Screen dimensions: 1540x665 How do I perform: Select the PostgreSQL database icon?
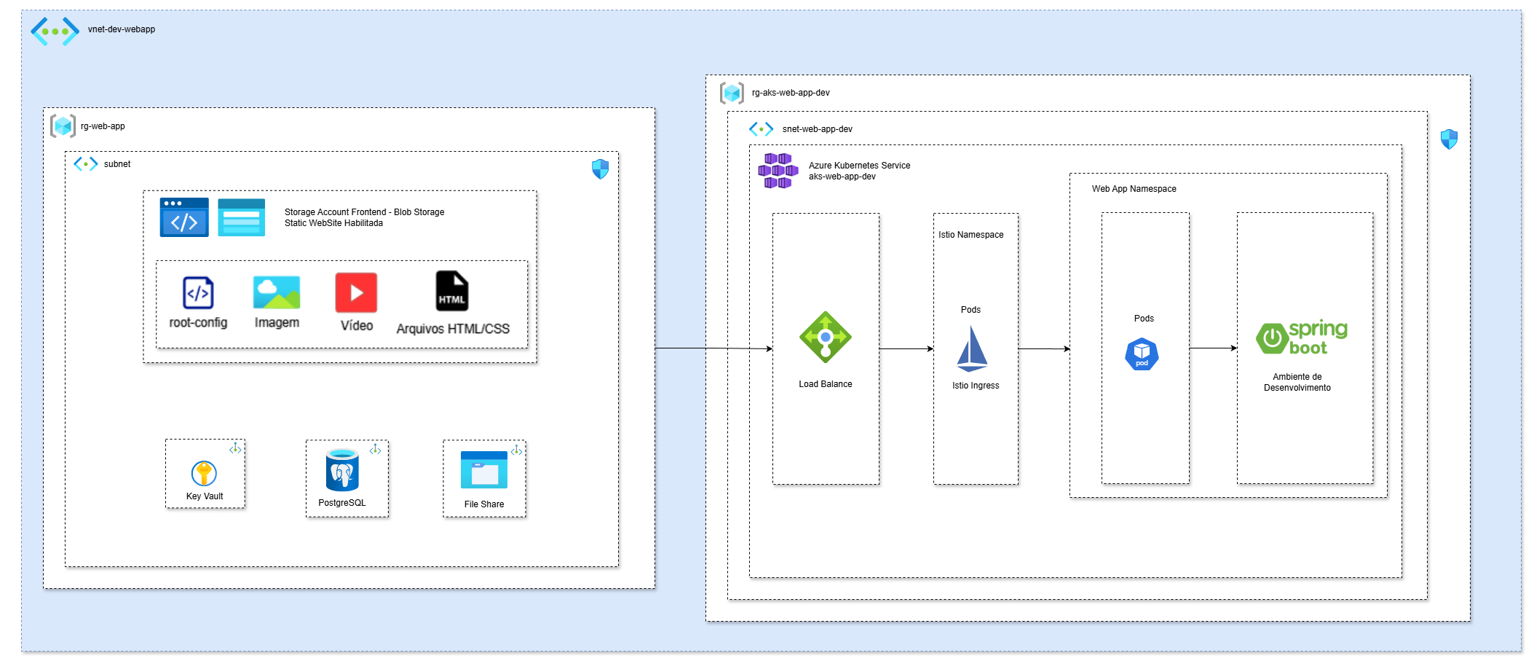(343, 469)
